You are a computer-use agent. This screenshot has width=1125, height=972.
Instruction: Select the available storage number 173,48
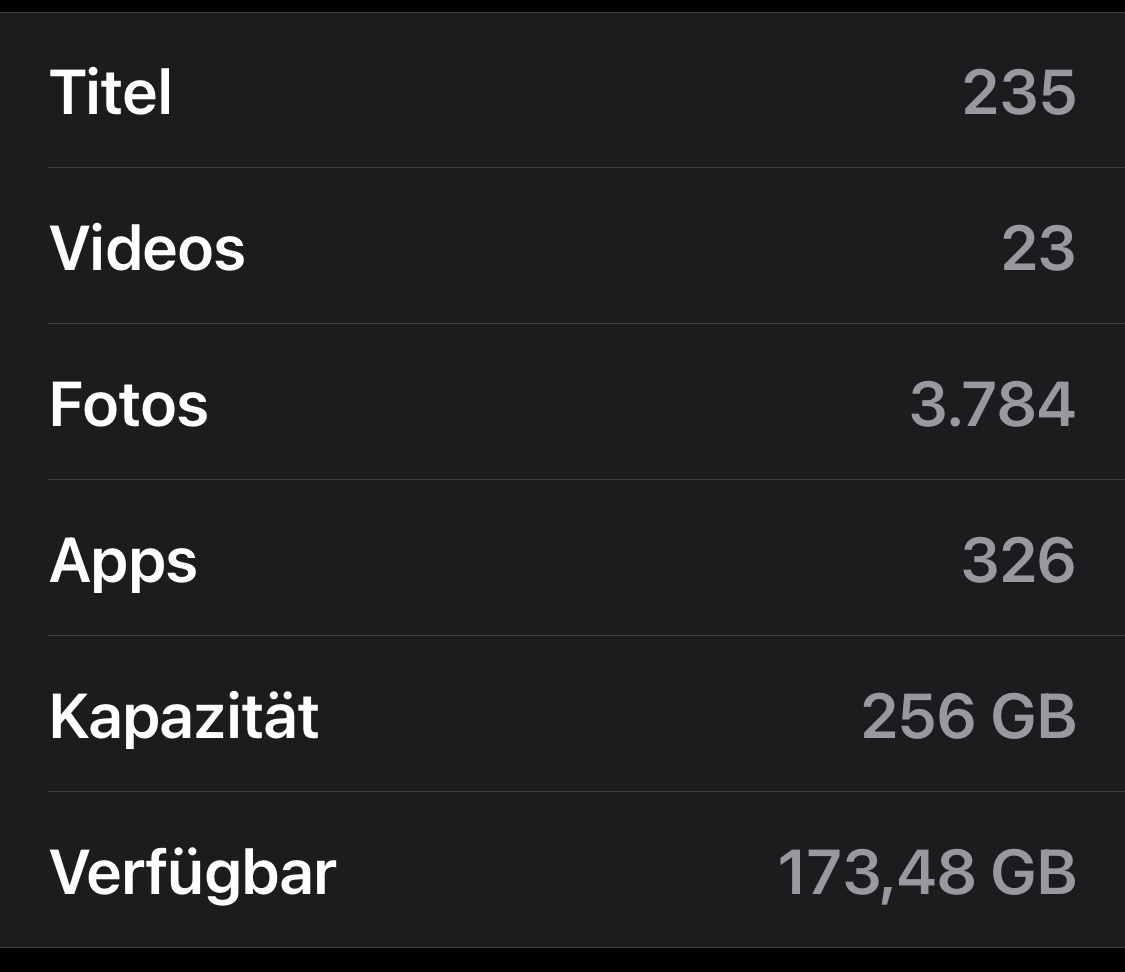[x=876, y=873]
